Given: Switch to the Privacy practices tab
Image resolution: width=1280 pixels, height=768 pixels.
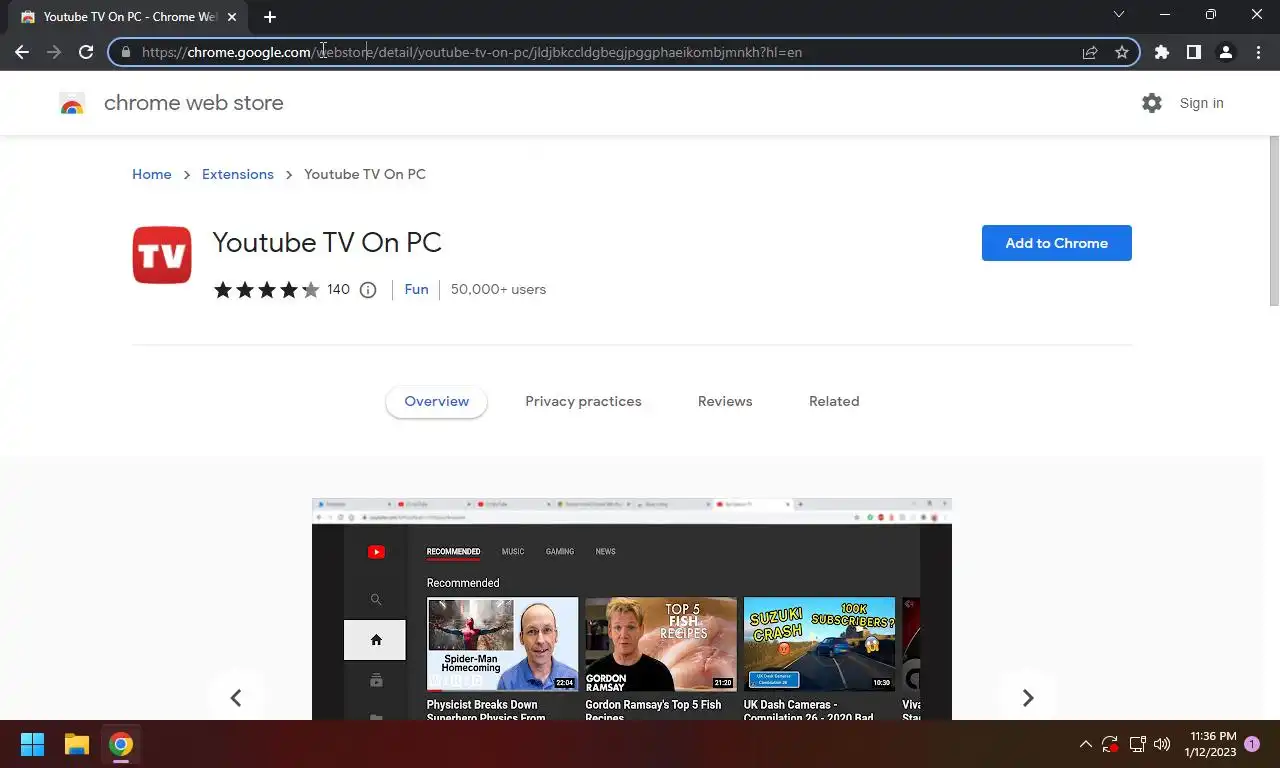Looking at the screenshot, I should point(583,401).
